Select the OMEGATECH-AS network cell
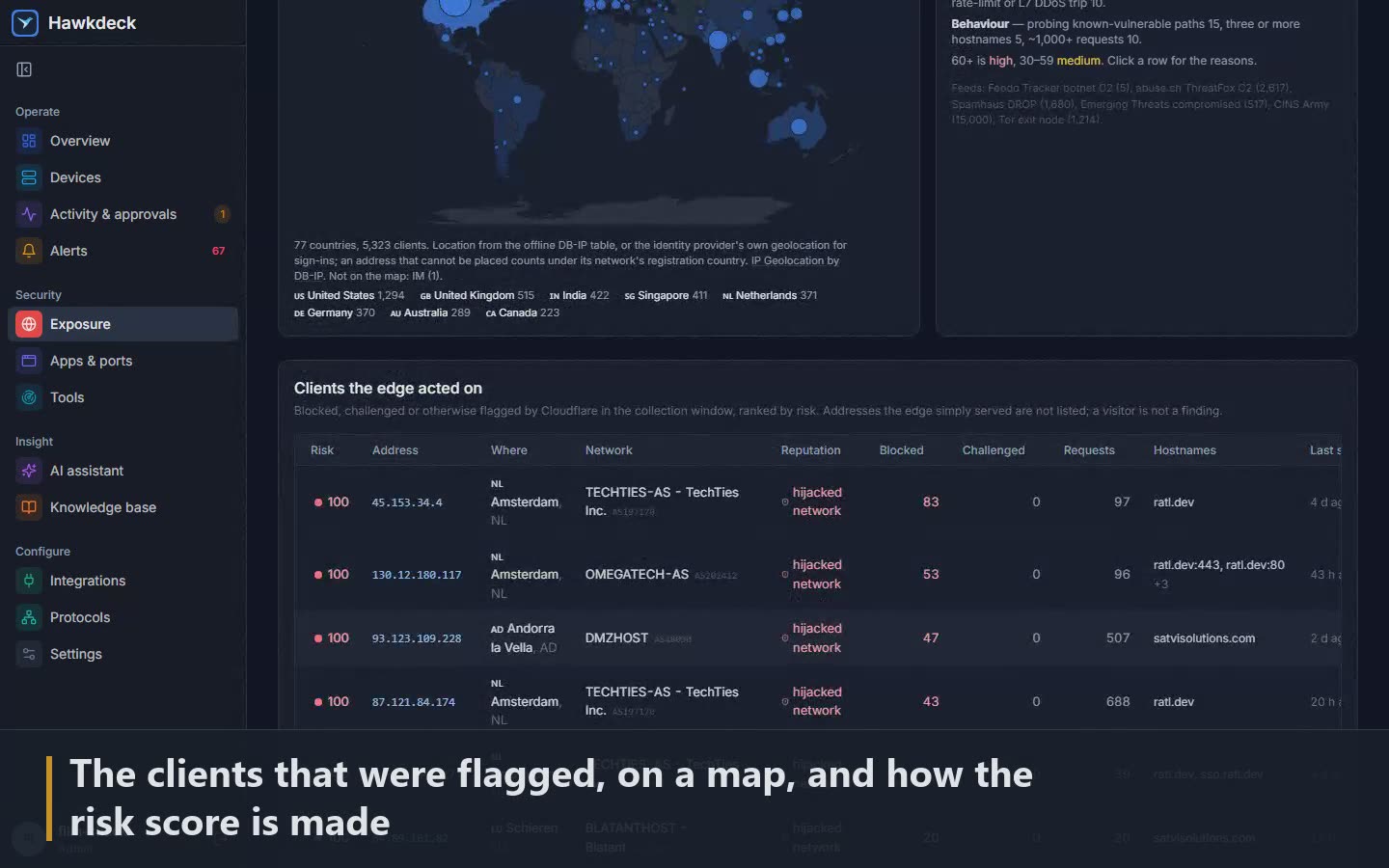1389x868 pixels. 661,575
